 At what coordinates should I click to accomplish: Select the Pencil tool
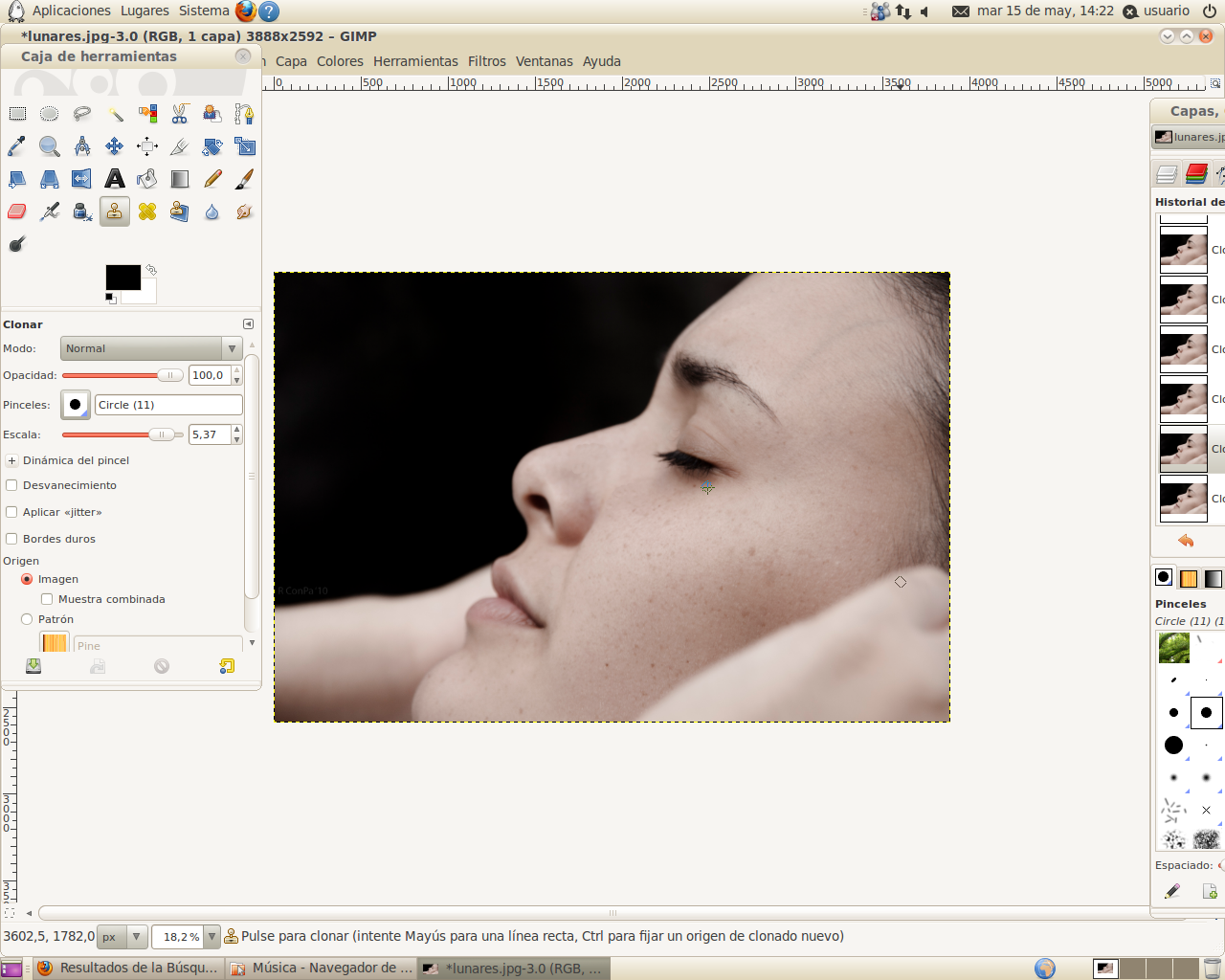(212, 179)
